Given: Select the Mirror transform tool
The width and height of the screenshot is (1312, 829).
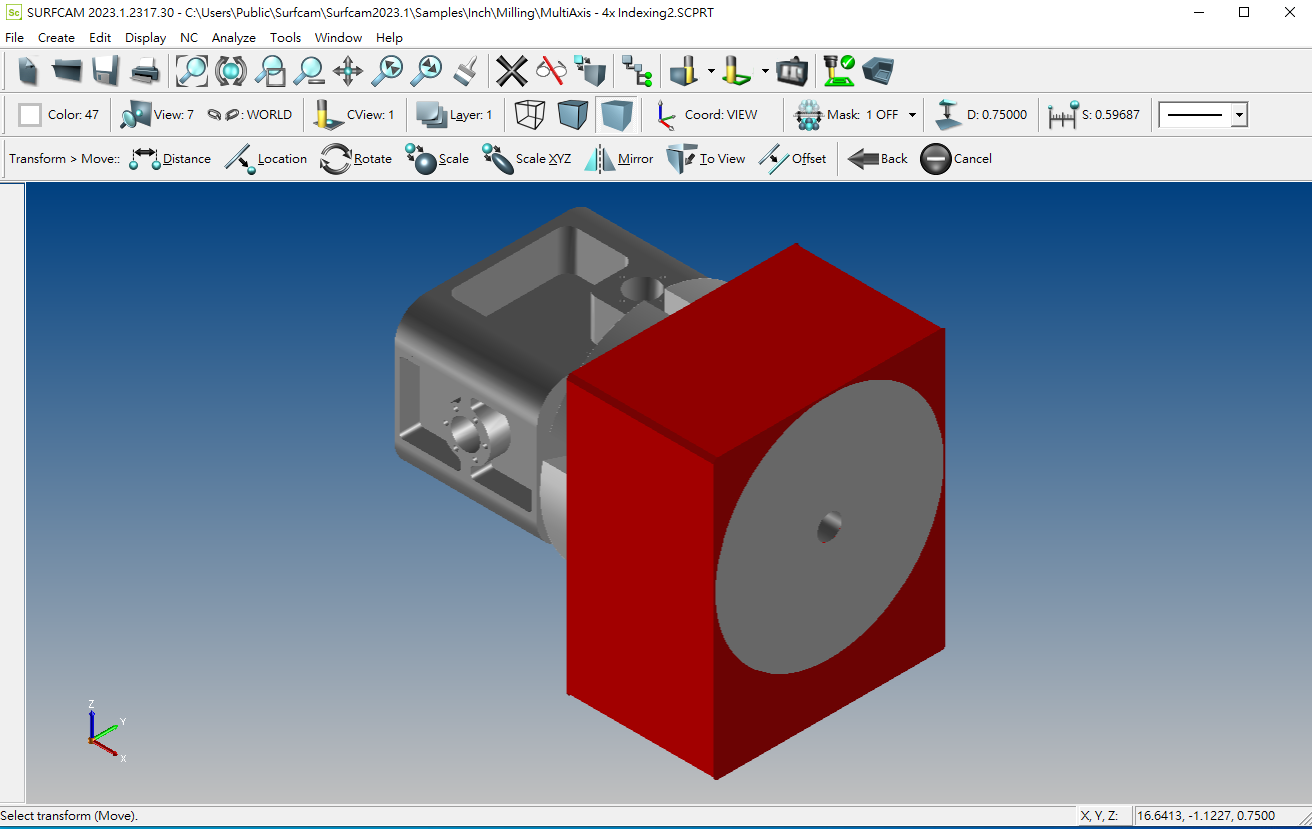Looking at the screenshot, I should pos(619,159).
